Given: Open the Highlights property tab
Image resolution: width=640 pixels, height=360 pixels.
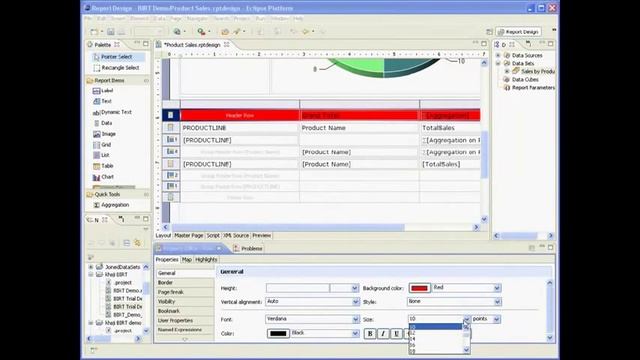Looking at the screenshot, I should click(x=206, y=260).
